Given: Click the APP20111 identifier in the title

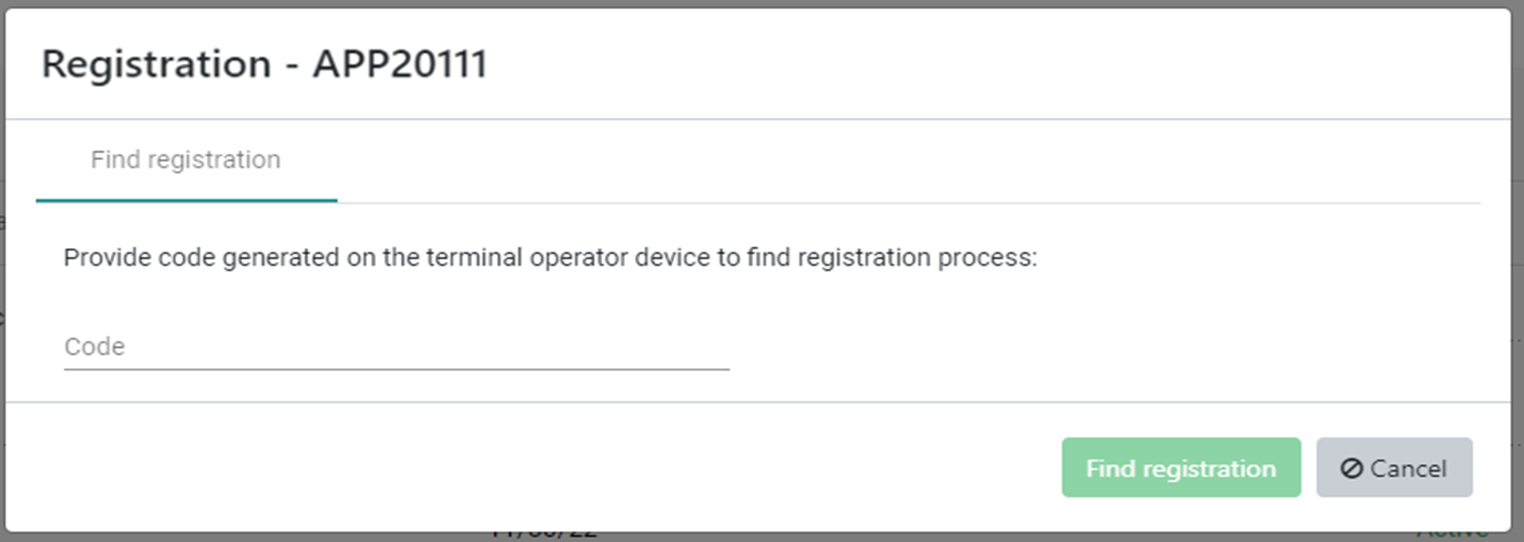Looking at the screenshot, I should point(400,65).
